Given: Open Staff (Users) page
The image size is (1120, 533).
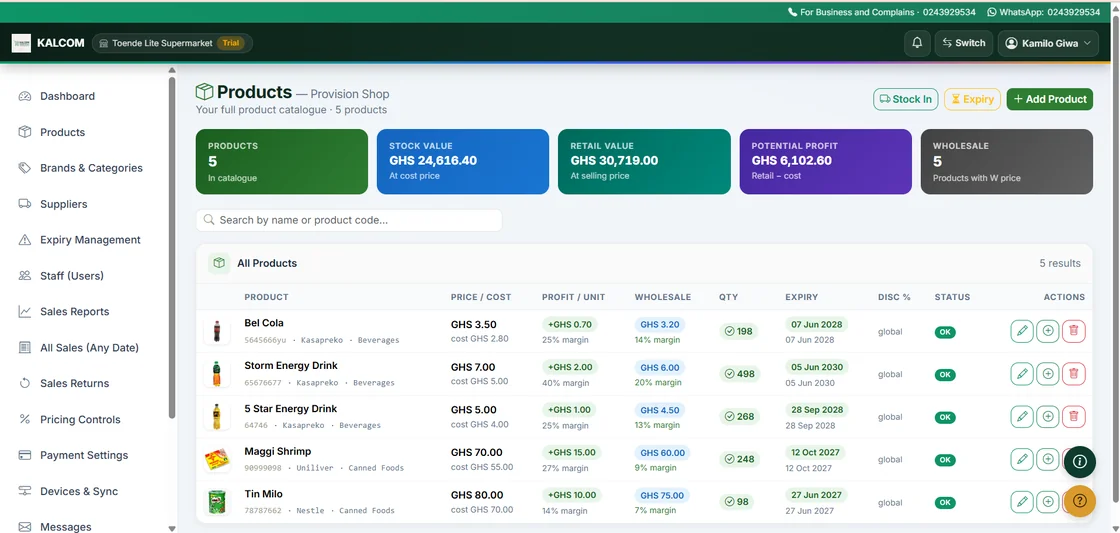Looking at the screenshot, I should point(71,276).
